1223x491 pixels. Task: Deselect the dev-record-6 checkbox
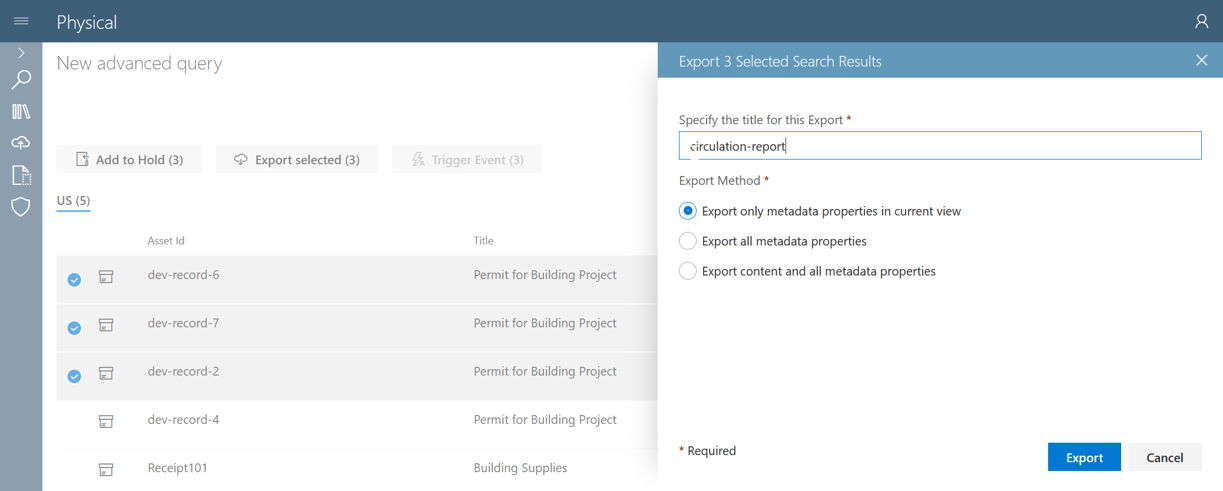tap(74, 280)
